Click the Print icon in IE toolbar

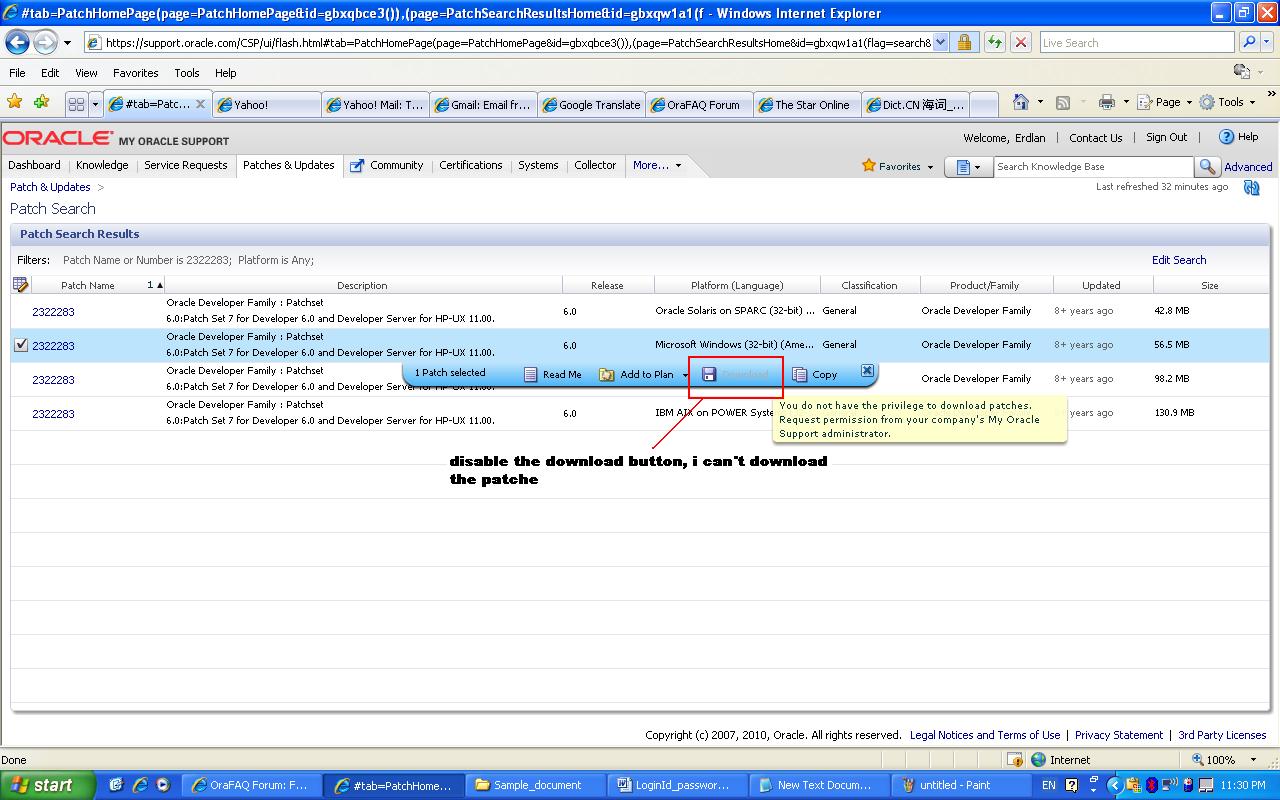(1106, 102)
